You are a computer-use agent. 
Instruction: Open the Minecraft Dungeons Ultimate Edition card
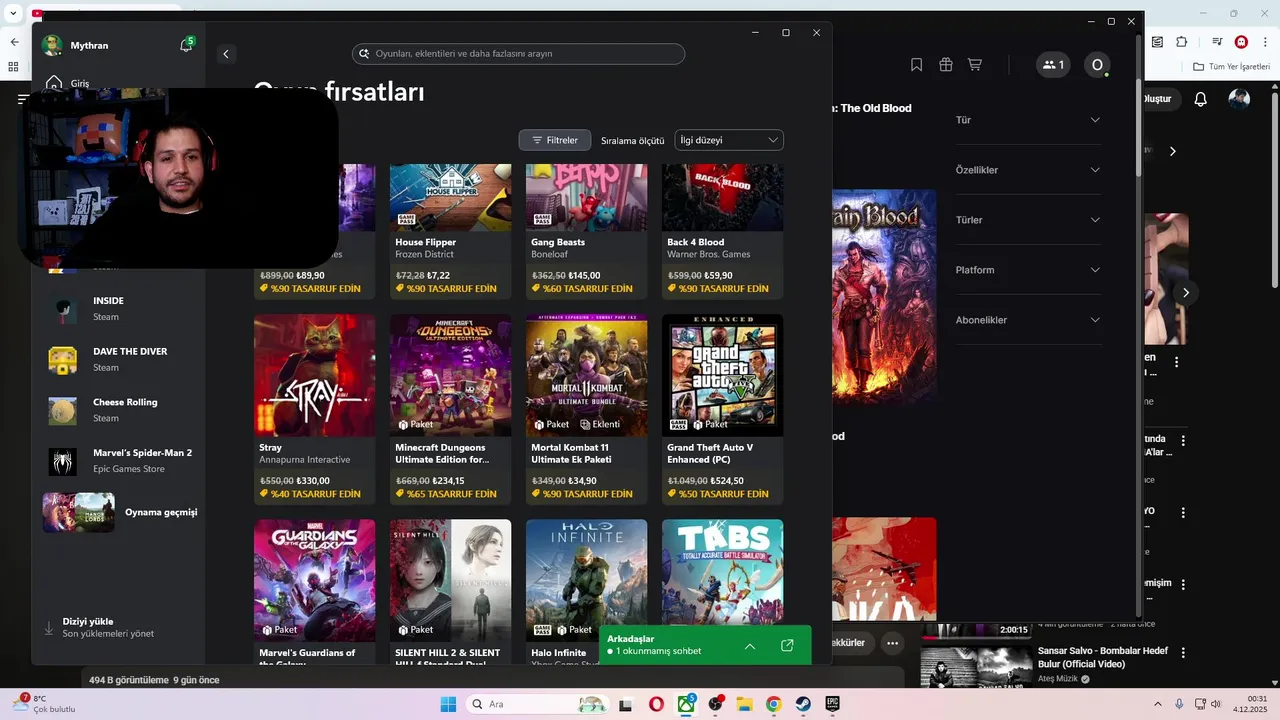pyautogui.click(x=451, y=409)
